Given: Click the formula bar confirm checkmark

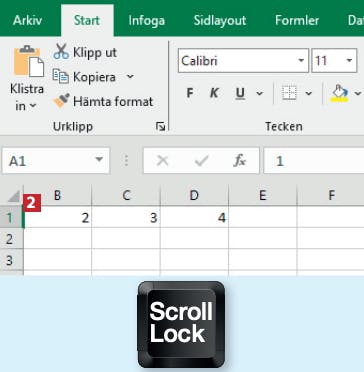Looking at the screenshot, I should pyautogui.click(x=201, y=161).
